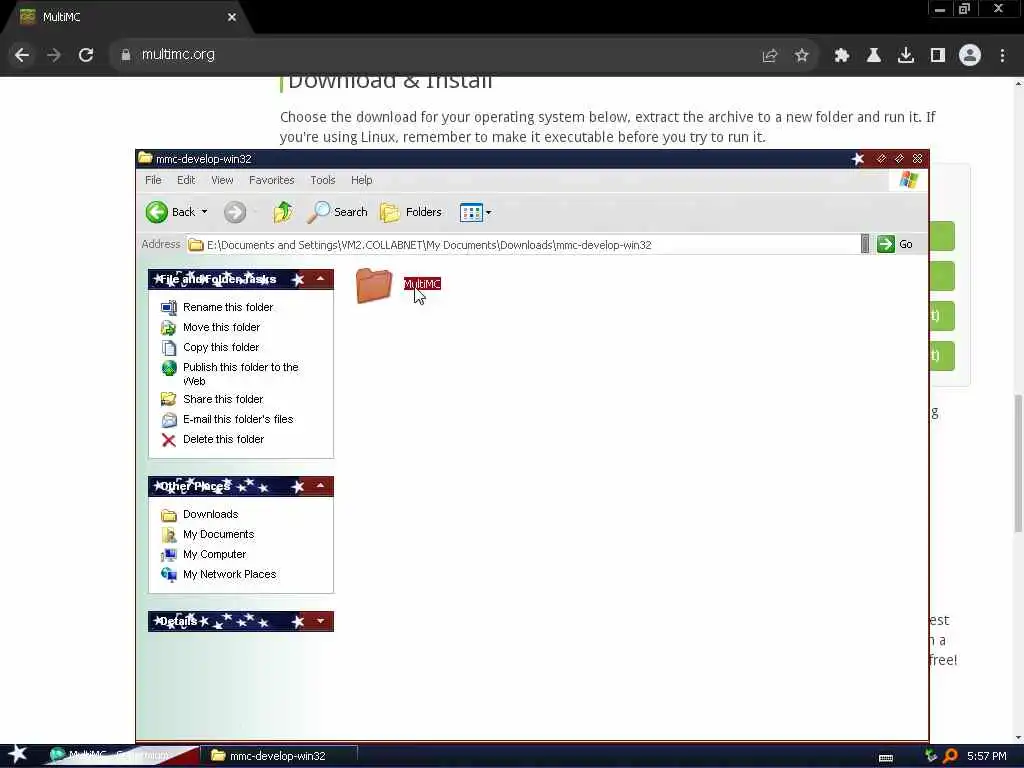Click Explorer address path field

click(522, 245)
